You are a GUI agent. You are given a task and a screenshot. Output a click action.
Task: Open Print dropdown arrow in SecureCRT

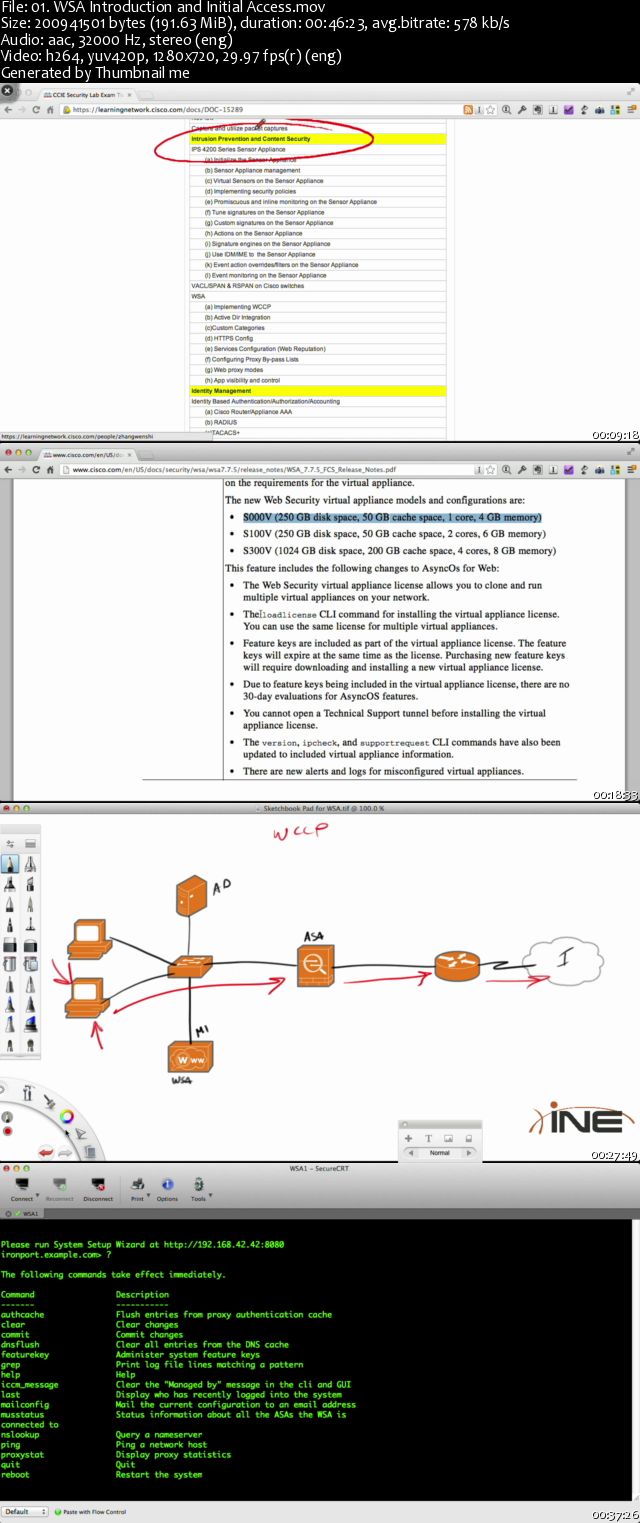coord(149,1194)
